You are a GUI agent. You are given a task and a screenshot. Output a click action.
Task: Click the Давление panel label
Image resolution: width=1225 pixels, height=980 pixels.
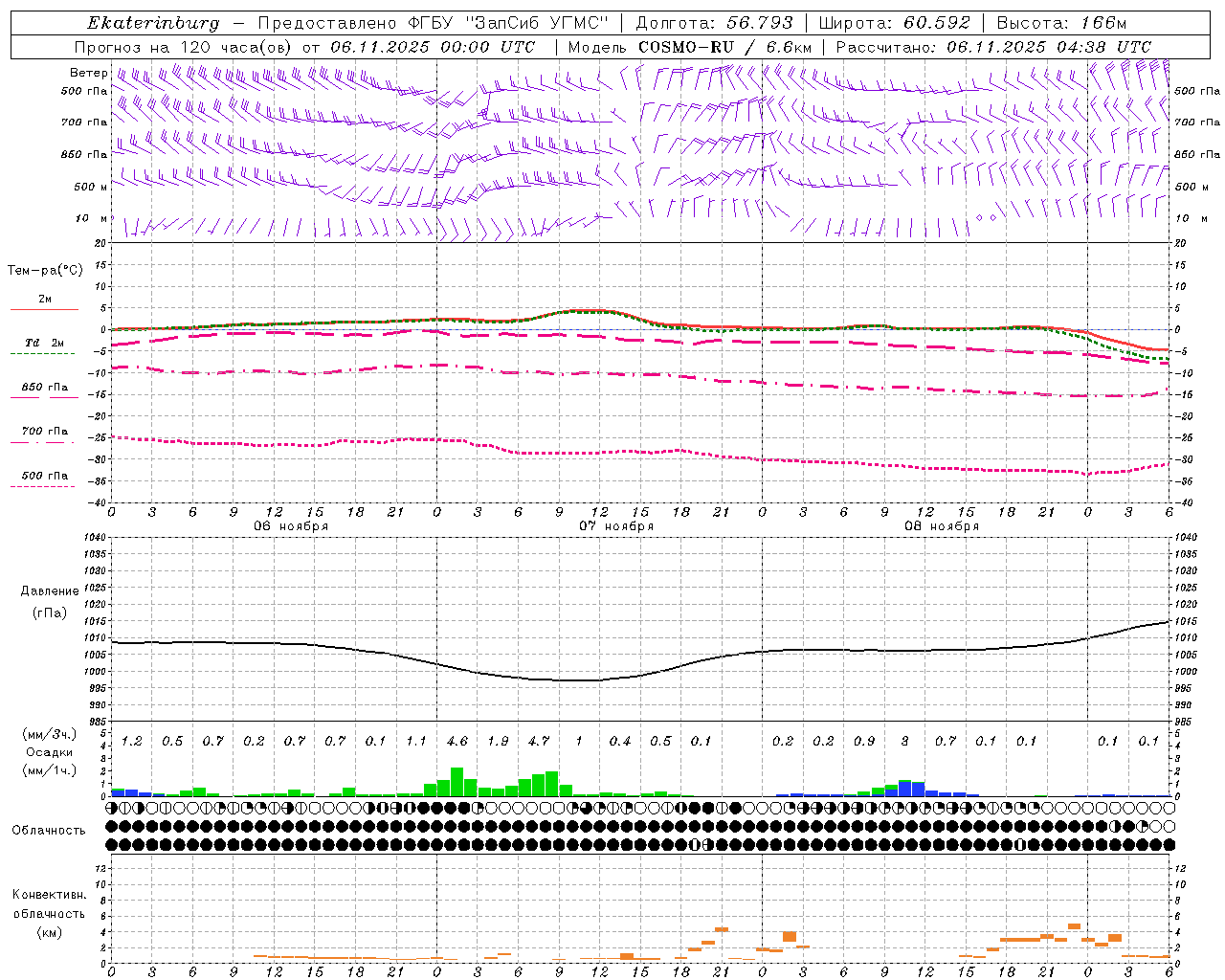50,591
